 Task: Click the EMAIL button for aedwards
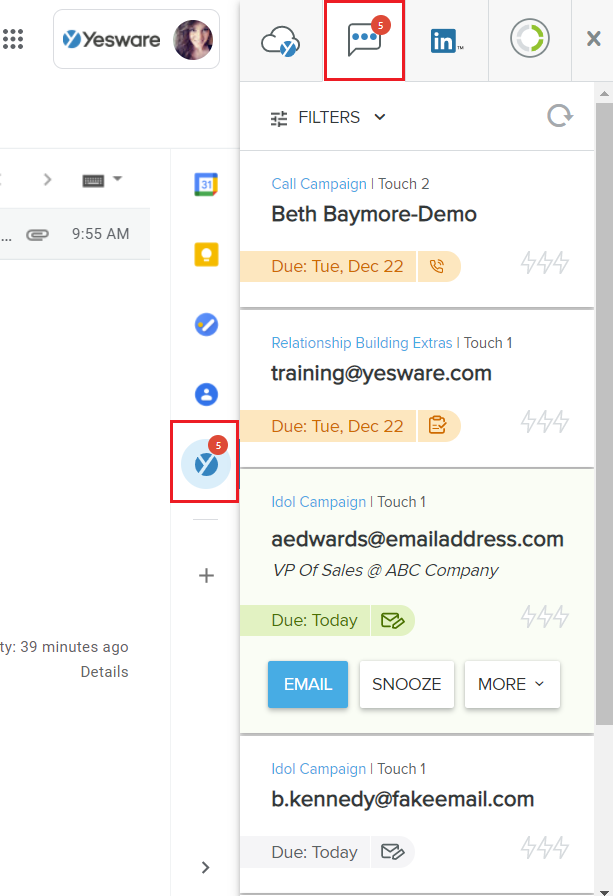tap(307, 685)
